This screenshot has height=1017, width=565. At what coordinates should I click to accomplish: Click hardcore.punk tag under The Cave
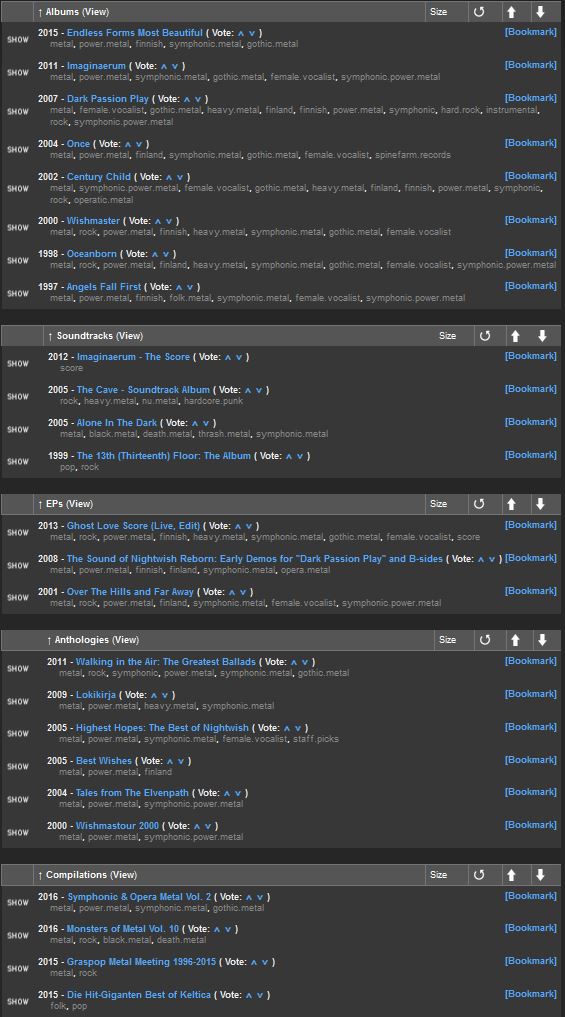213,401
